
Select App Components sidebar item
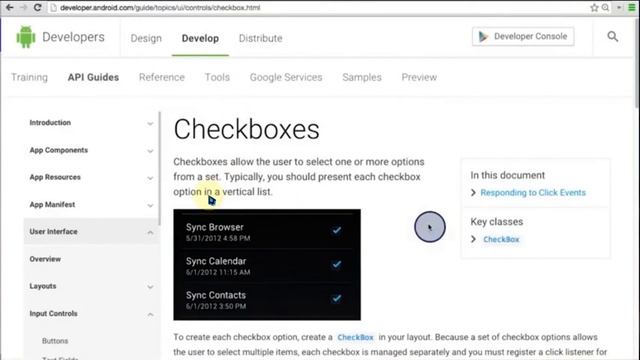tap(58, 150)
